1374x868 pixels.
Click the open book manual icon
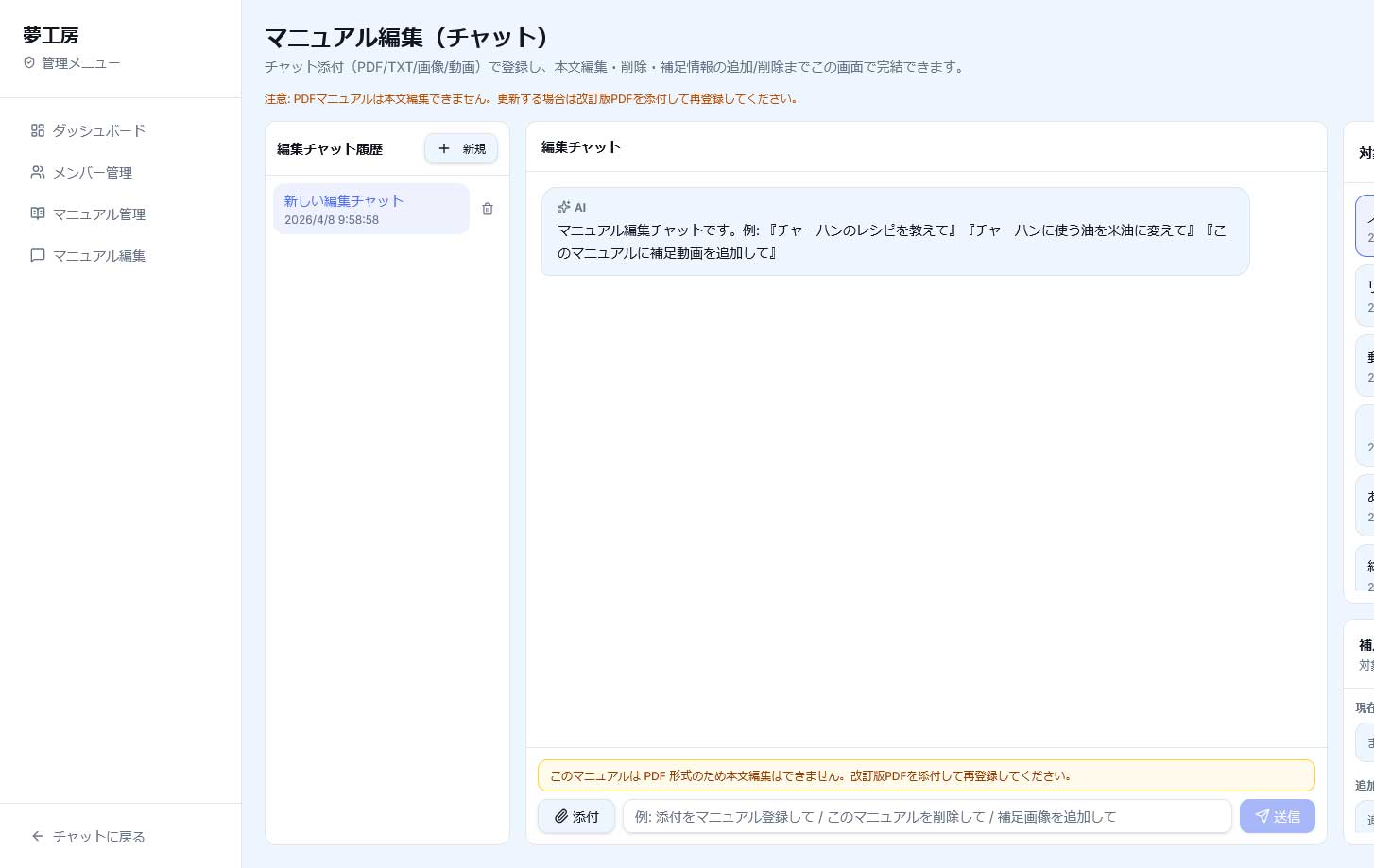coord(38,213)
